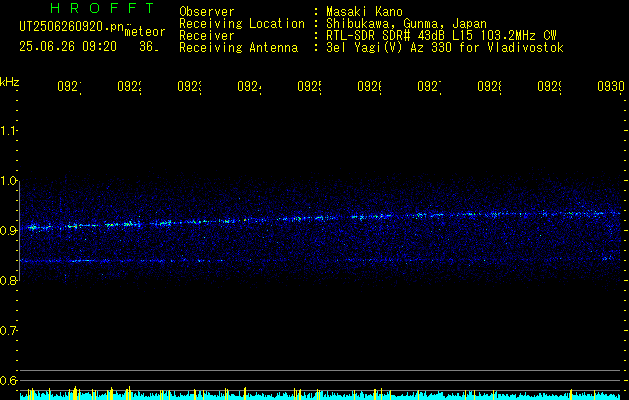The width and height of the screenshot is (629, 400).
Task: Click the 0.8 kHz axis label
Action: click(8, 280)
